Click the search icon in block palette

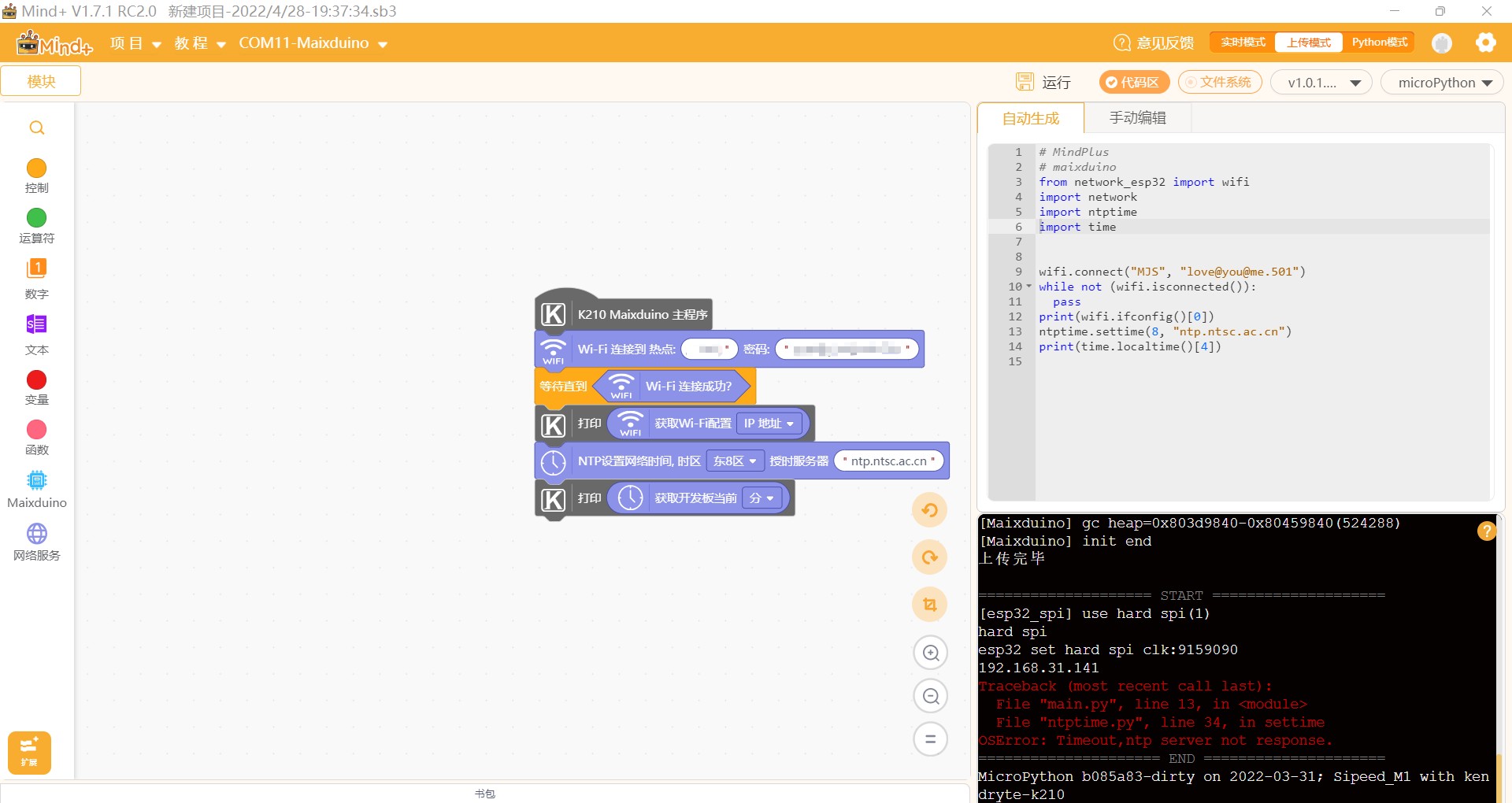36,128
